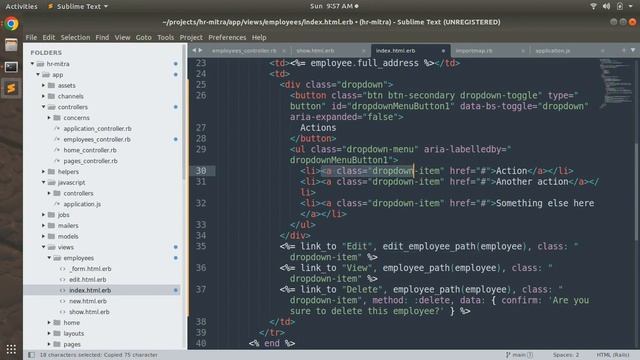
Task: Open the Sublime Text app menu
Action: [x=78, y=6]
